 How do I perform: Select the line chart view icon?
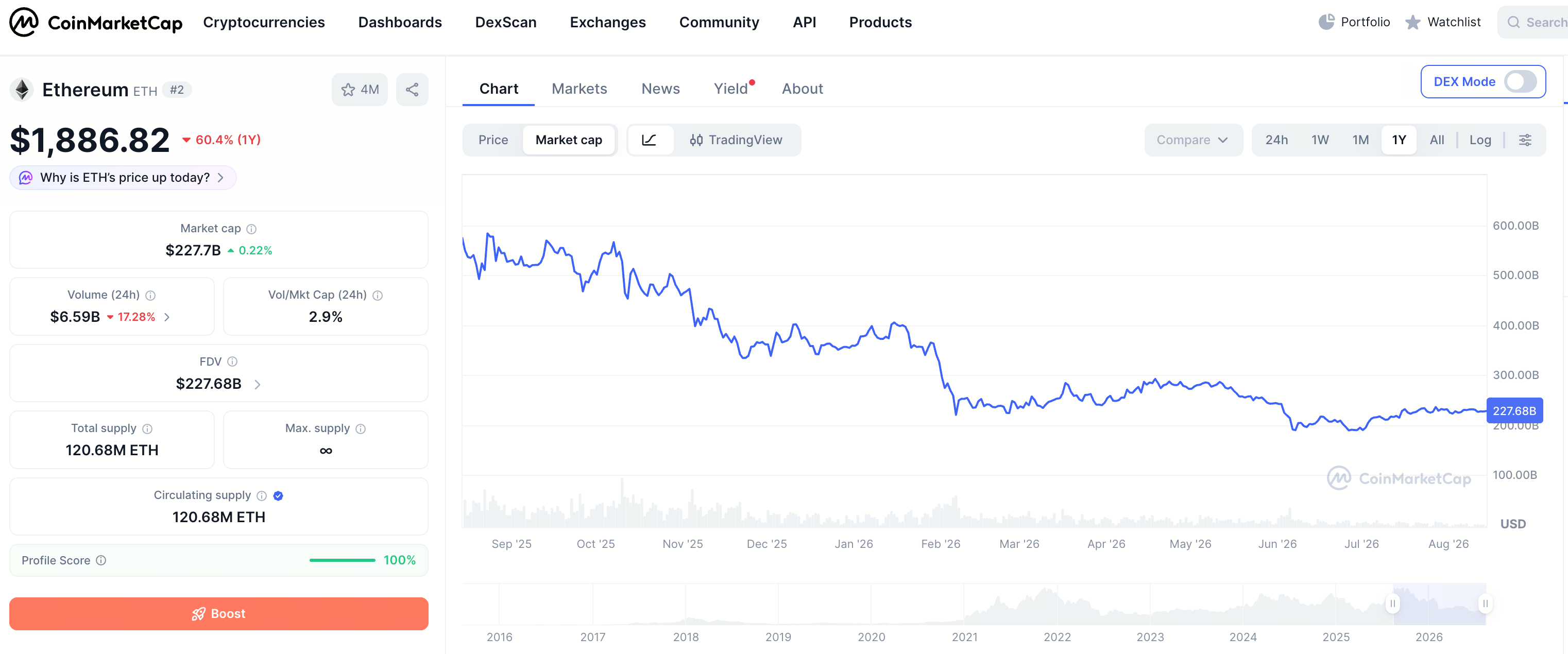tap(650, 140)
